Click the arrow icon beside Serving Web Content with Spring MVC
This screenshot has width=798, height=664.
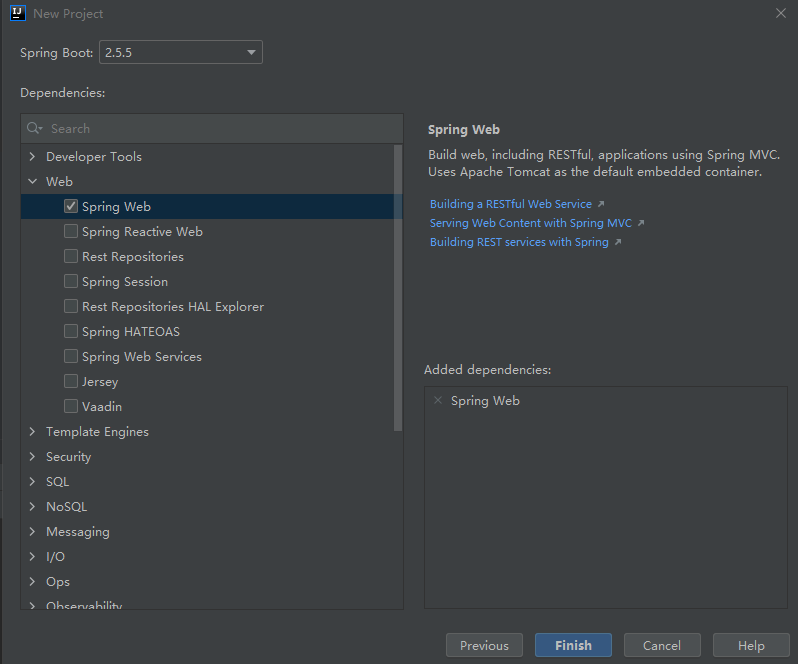[x=641, y=223]
